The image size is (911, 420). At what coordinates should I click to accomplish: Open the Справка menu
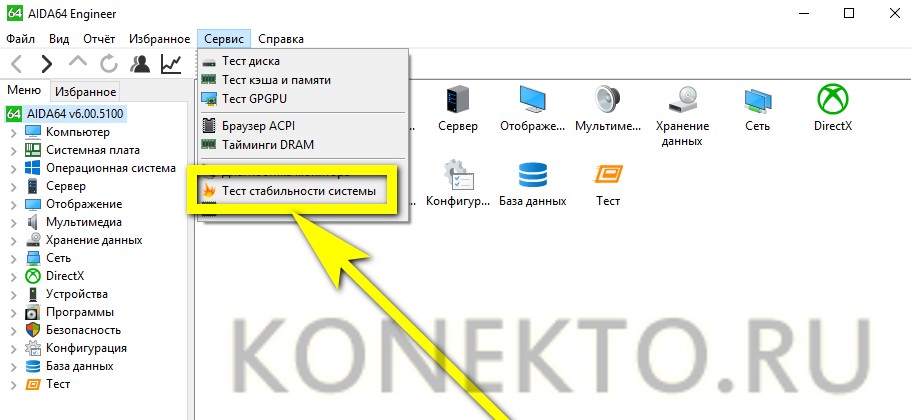tap(281, 39)
